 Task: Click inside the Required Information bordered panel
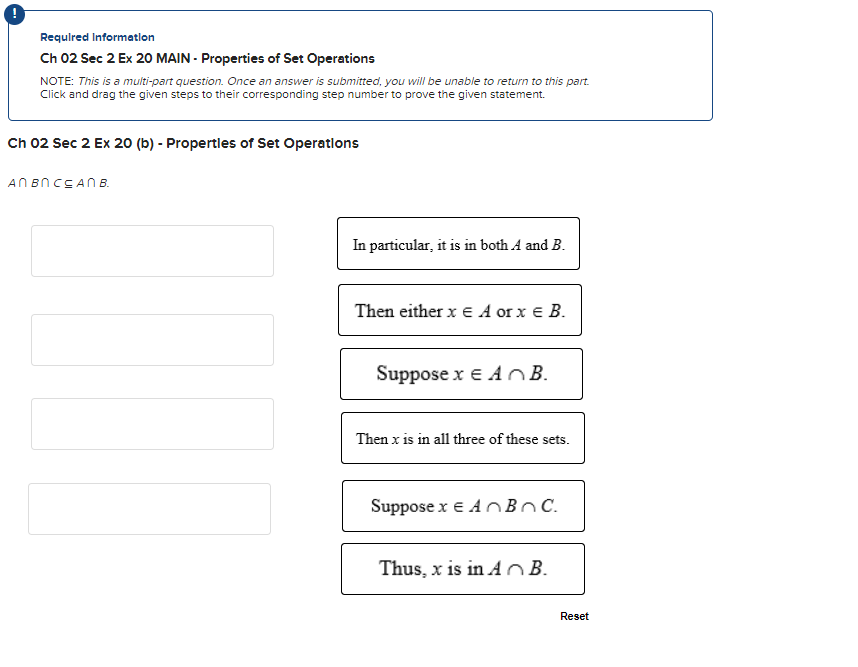[x=360, y=65]
